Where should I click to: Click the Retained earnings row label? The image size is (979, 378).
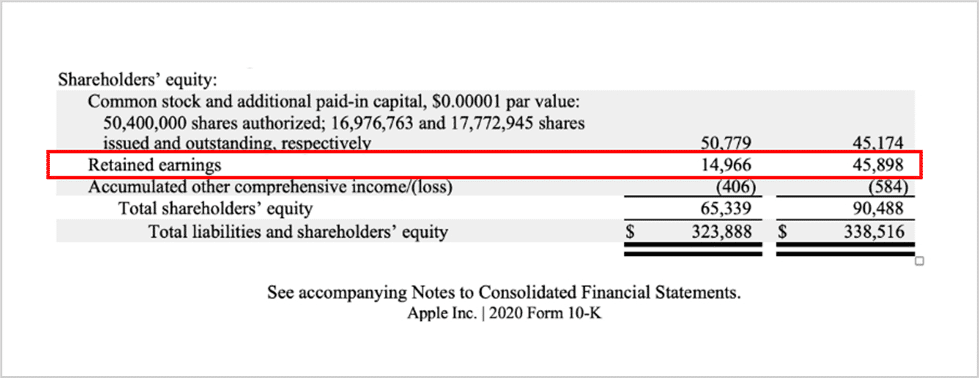(x=155, y=166)
